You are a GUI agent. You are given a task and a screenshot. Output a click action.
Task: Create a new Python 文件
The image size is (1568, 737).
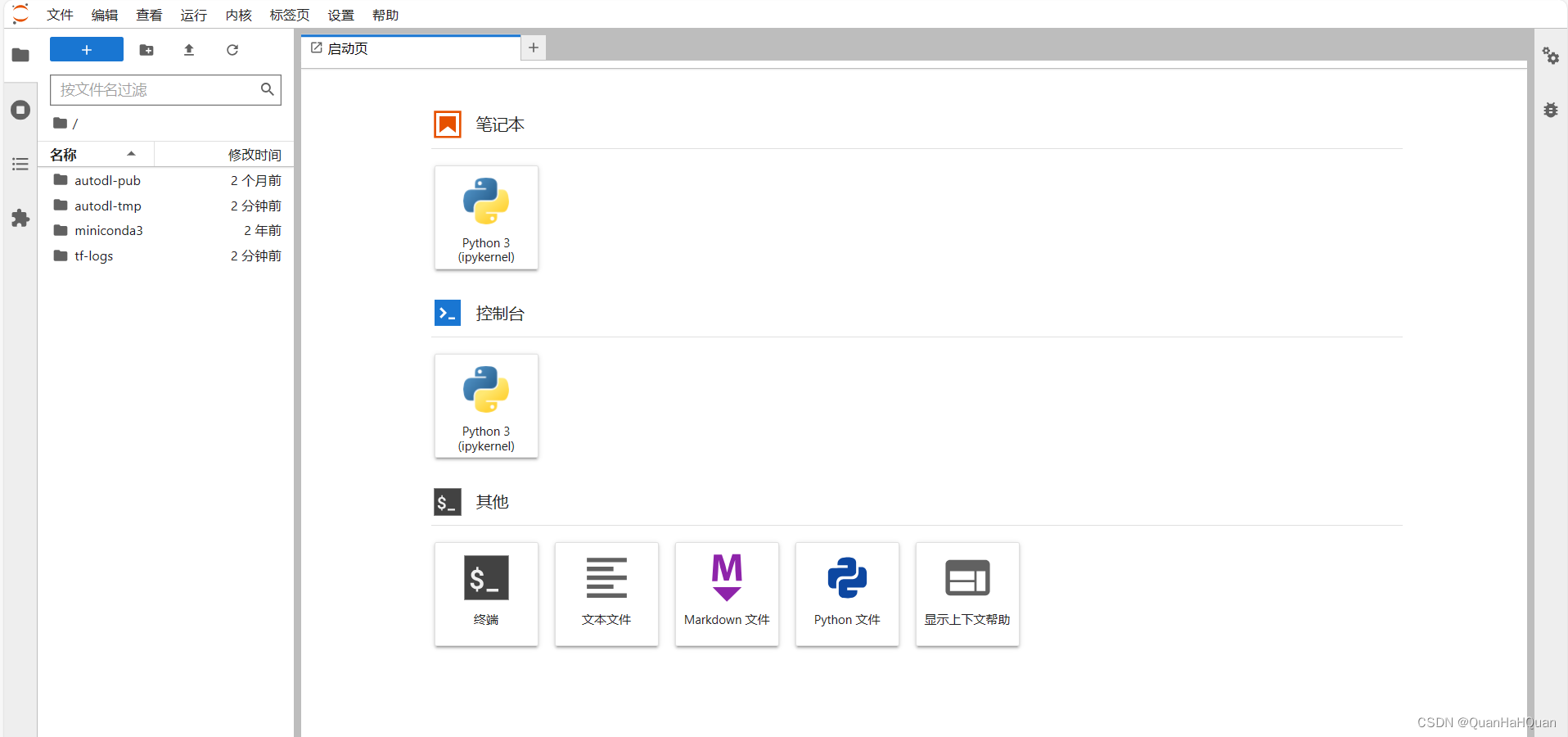tap(847, 595)
